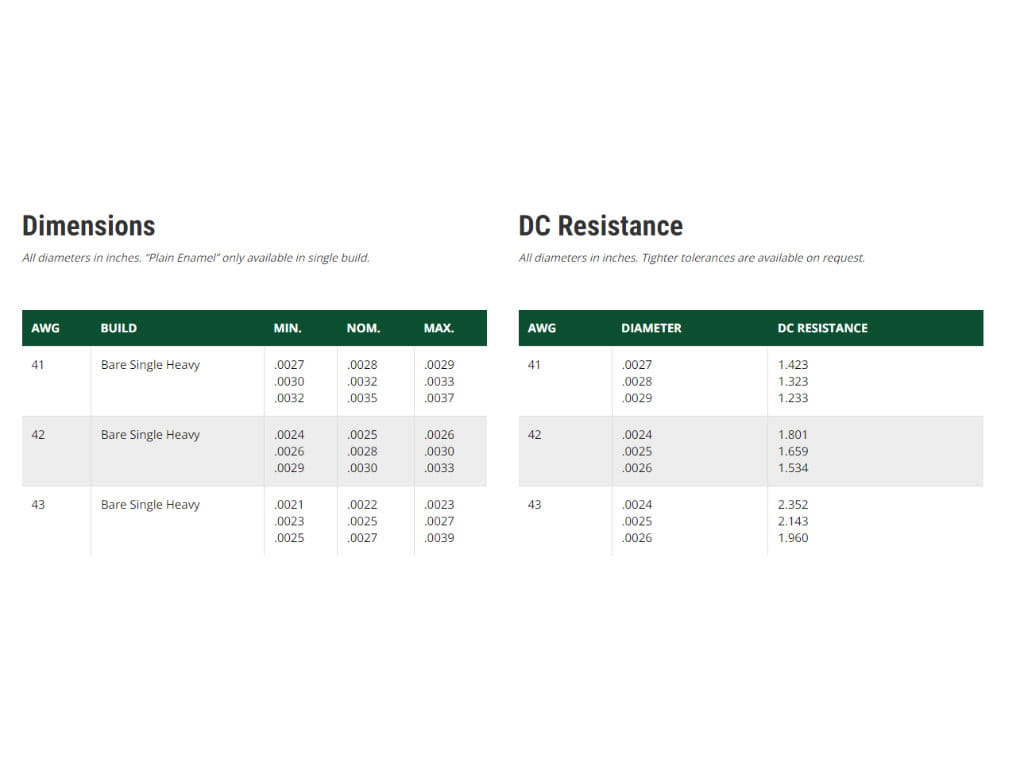Click AWG header in the DC Resistance table
This screenshot has height=768, width=1024.
click(541, 328)
